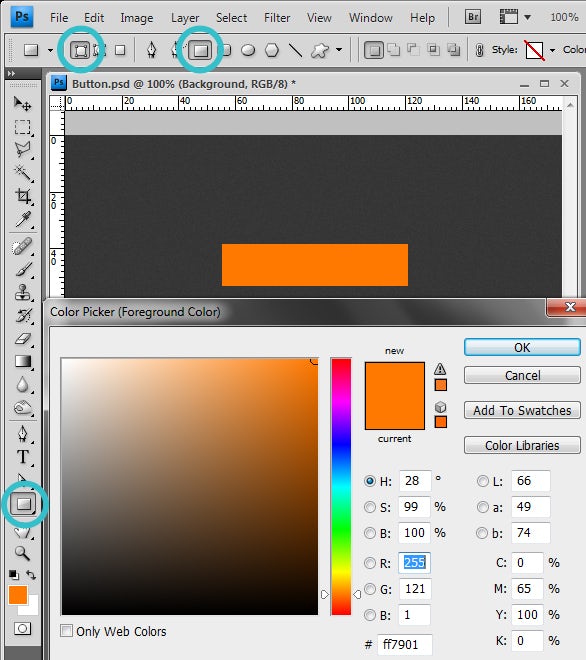The height and width of the screenshot is (660, 586).
Task: Select the S saturation radio button
Action: click(370, 507)
